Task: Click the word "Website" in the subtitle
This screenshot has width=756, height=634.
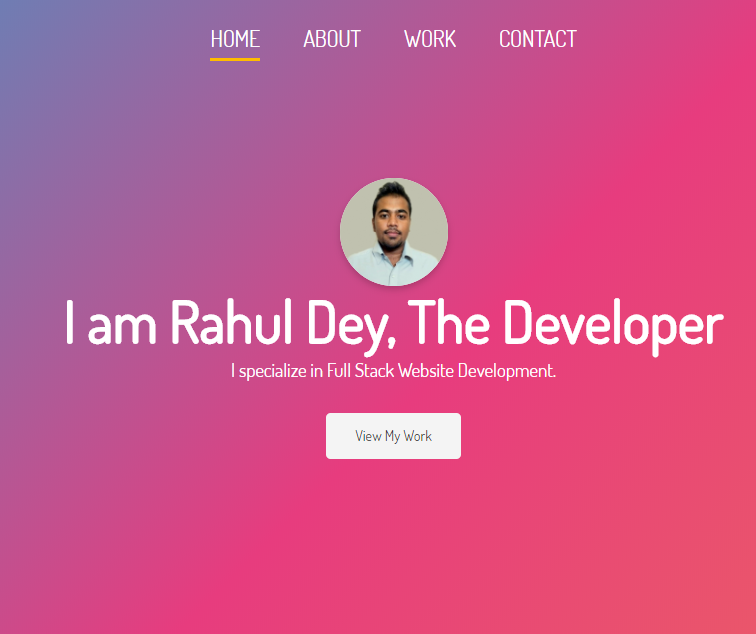Action: (x=426, y=370)
